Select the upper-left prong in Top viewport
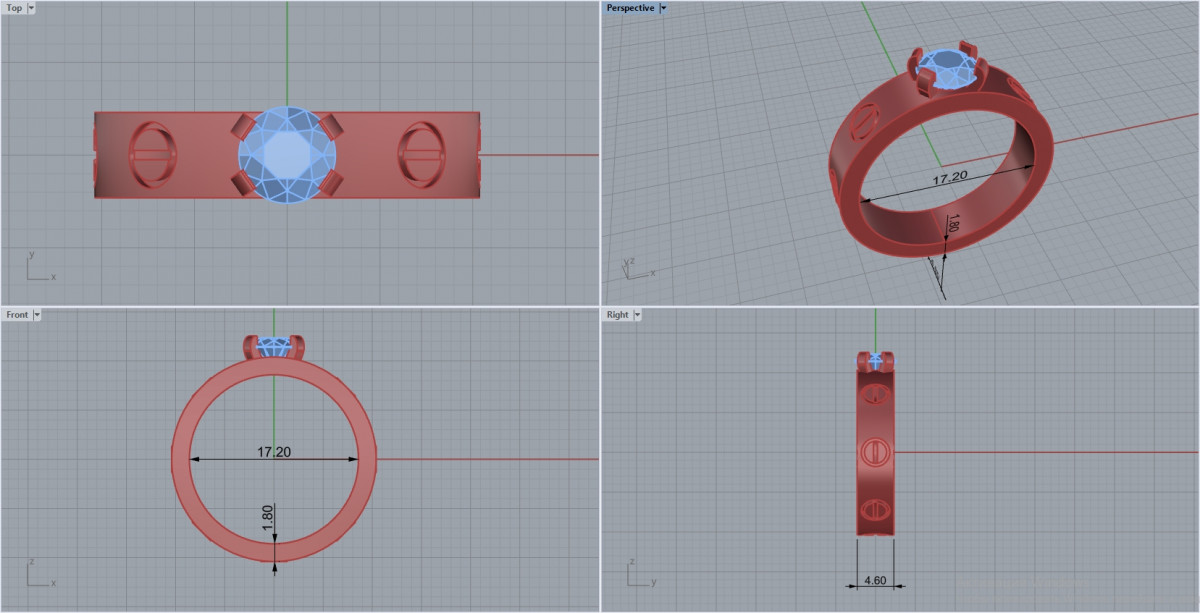Viewport: 1200px width, 613px height. 244,127
